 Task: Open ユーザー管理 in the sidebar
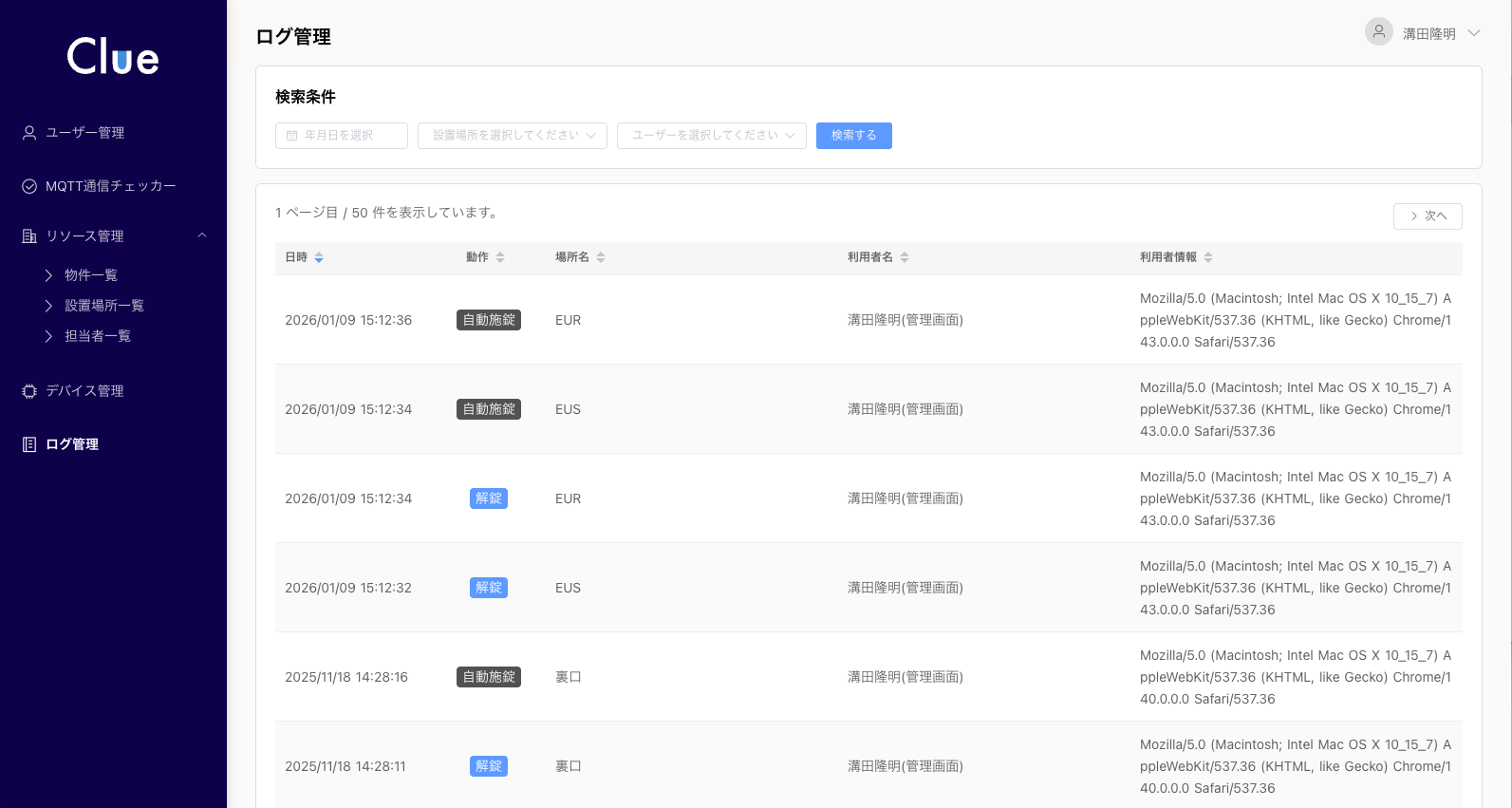[85, 133]
